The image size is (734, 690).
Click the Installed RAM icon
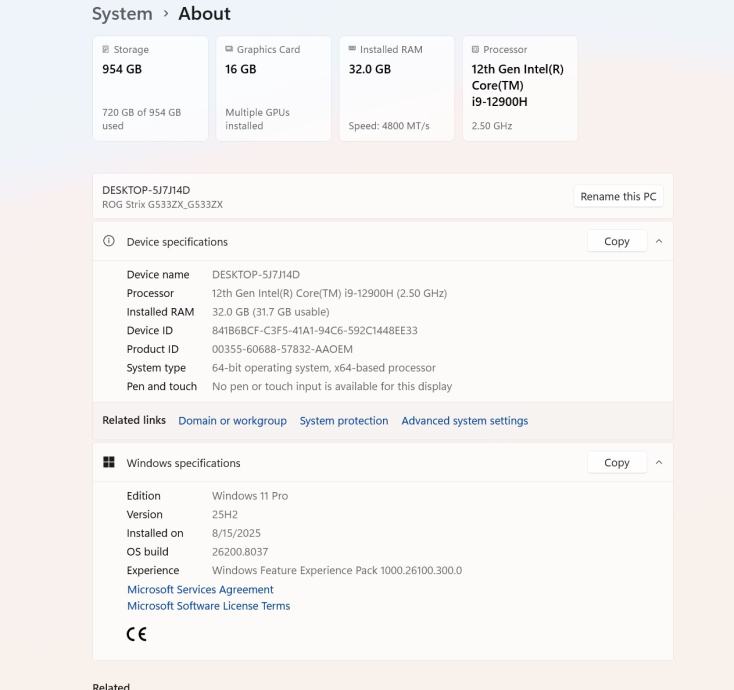click(x=352, y=50)
